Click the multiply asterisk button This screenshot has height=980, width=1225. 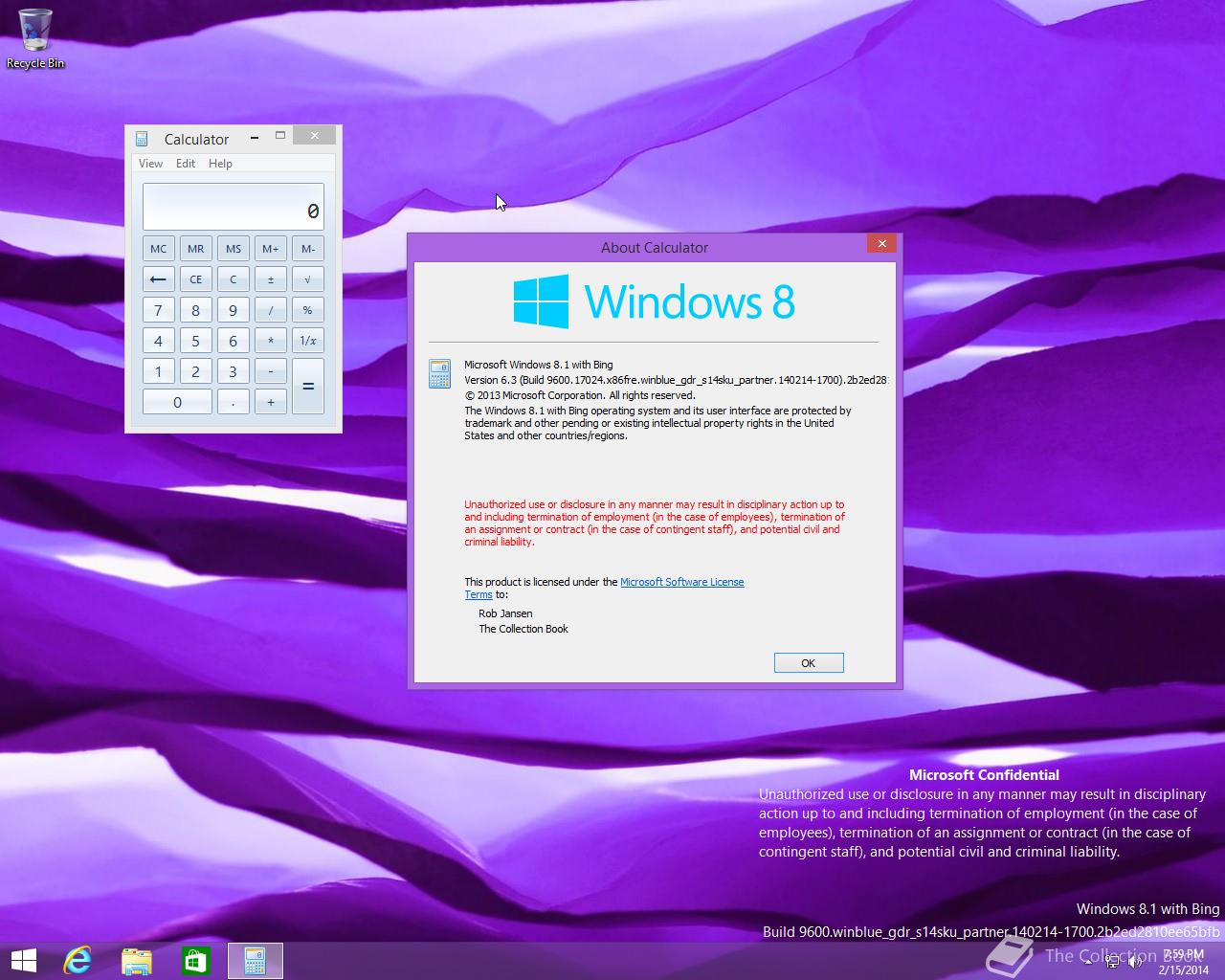[271, 341]
